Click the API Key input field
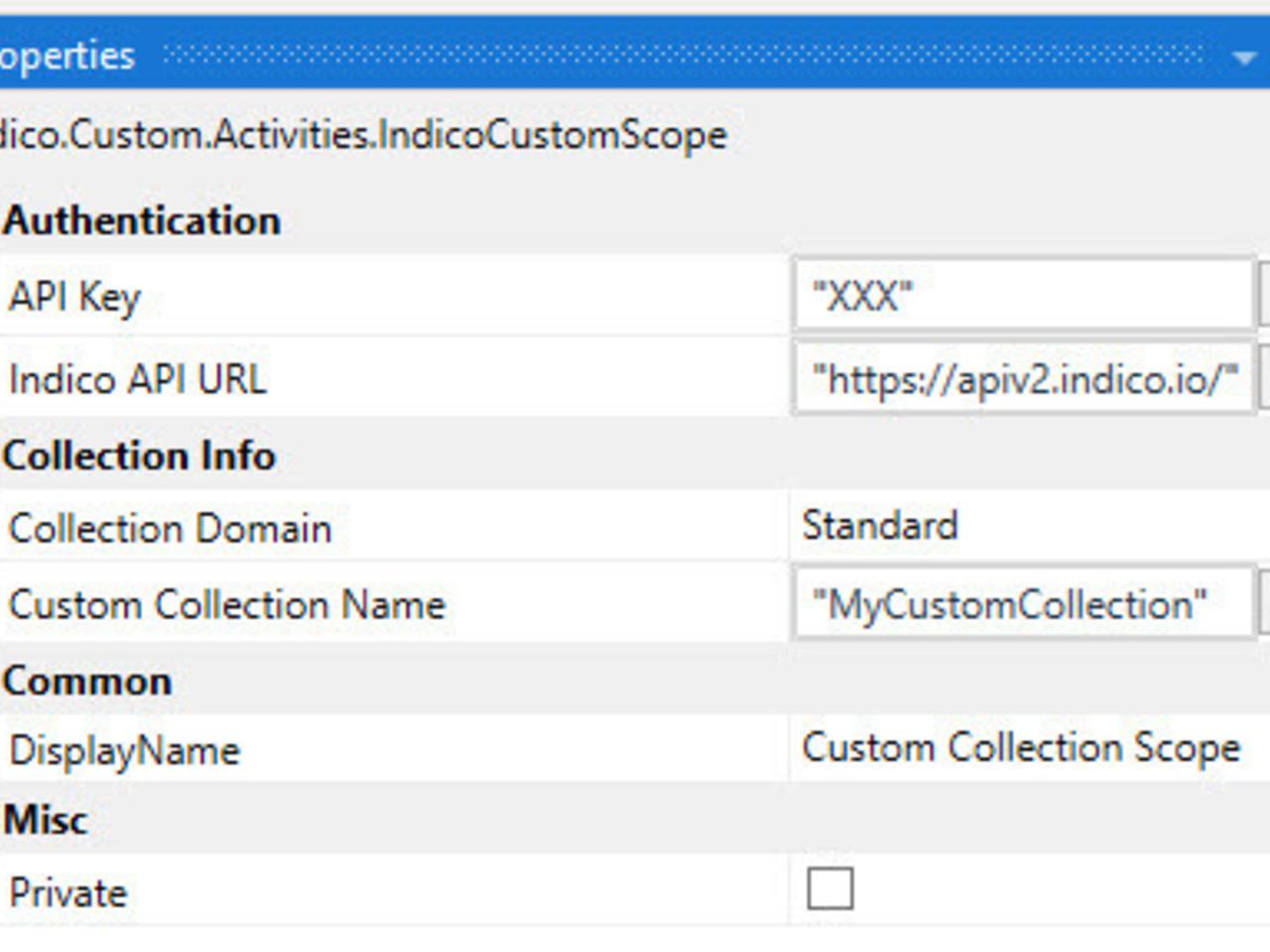Viewport: 1270px width, 952px height. tap(1023, 295)
